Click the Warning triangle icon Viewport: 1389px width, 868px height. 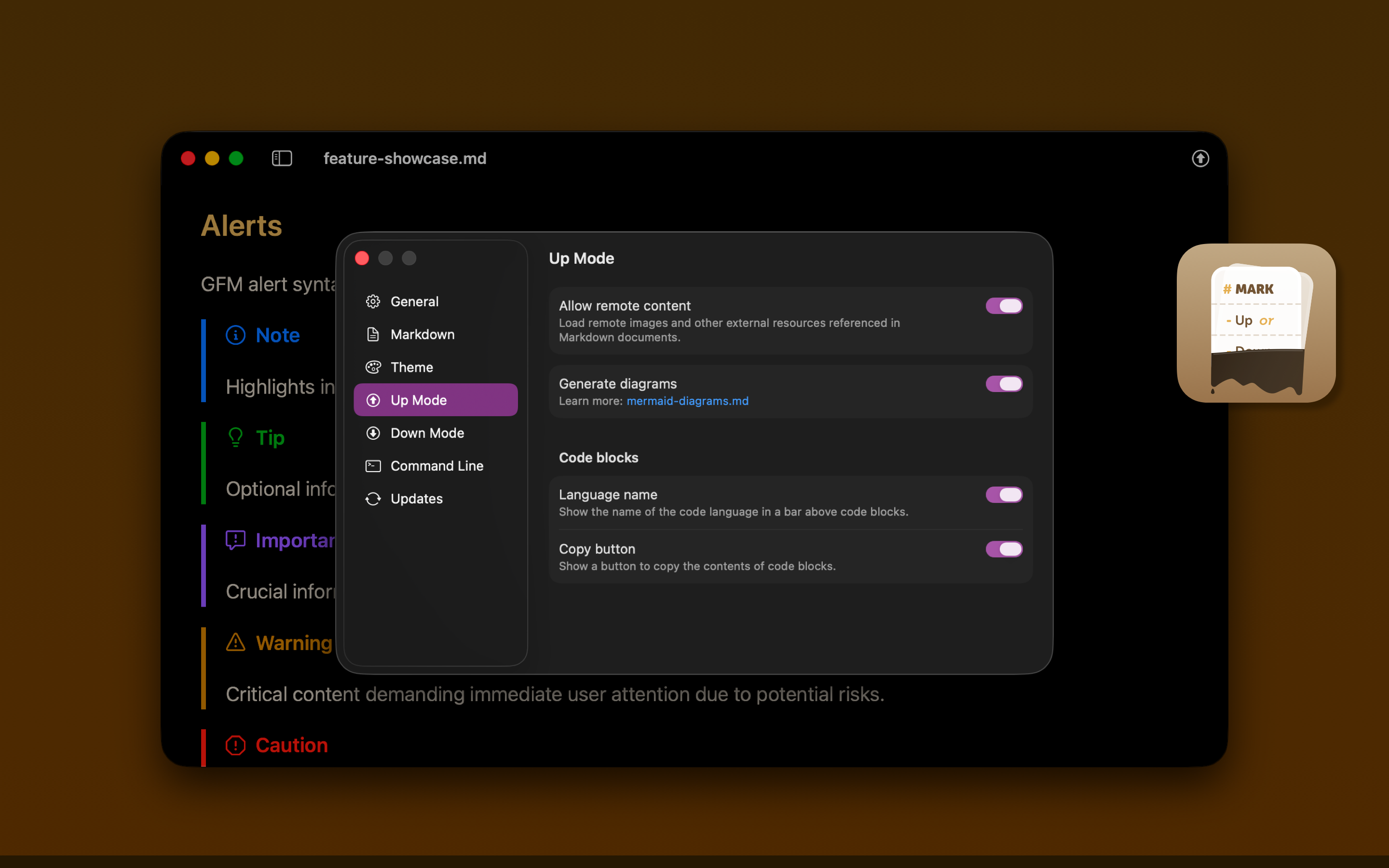click(x=235, y=643)
